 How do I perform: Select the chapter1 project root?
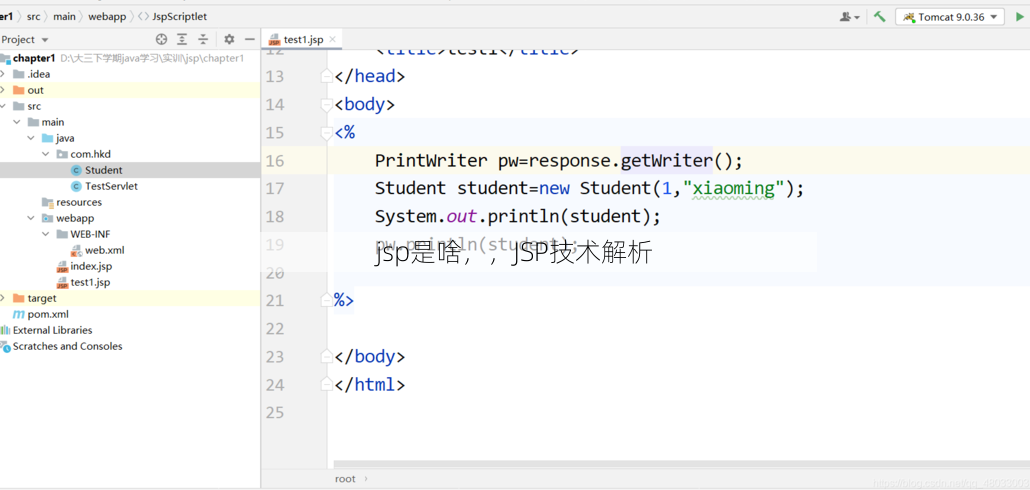(x=33, y=58)
